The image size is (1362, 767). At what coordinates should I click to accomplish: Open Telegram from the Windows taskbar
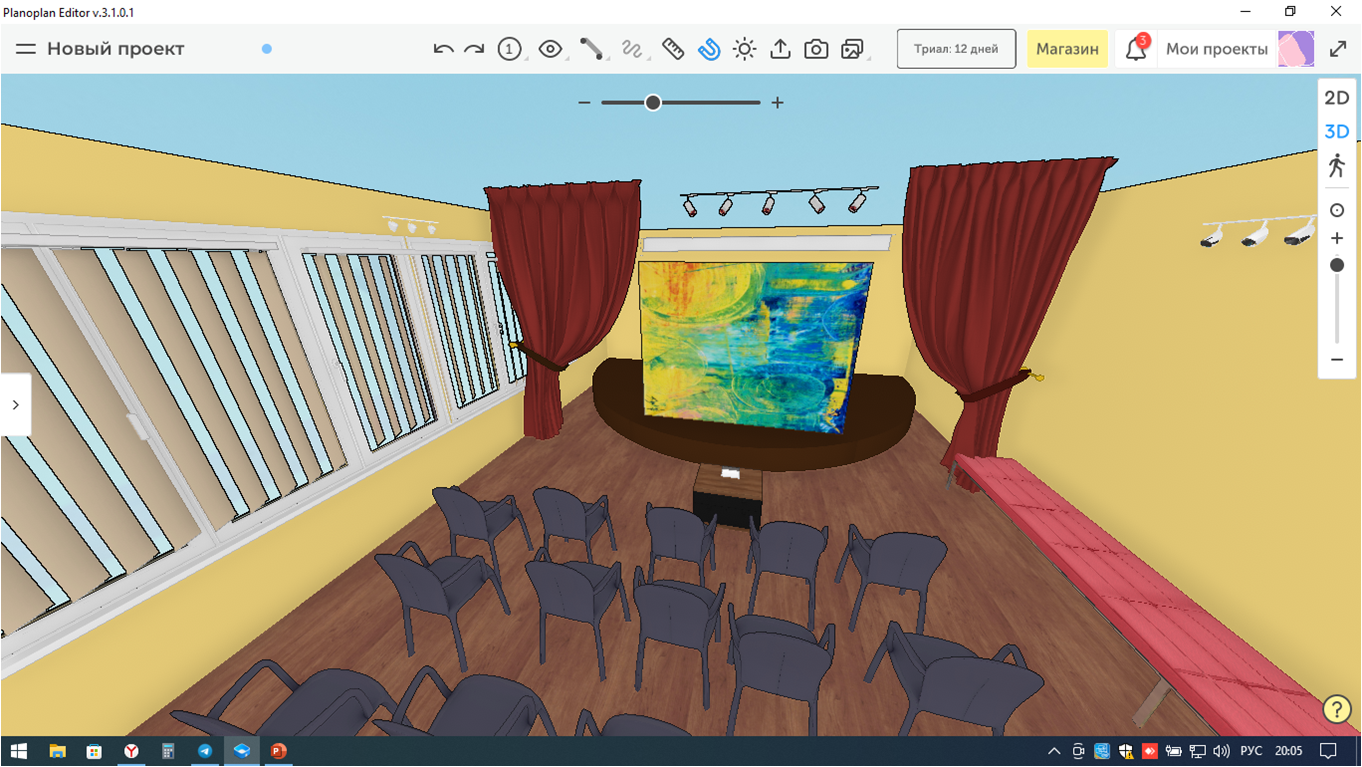coord(205,751)
